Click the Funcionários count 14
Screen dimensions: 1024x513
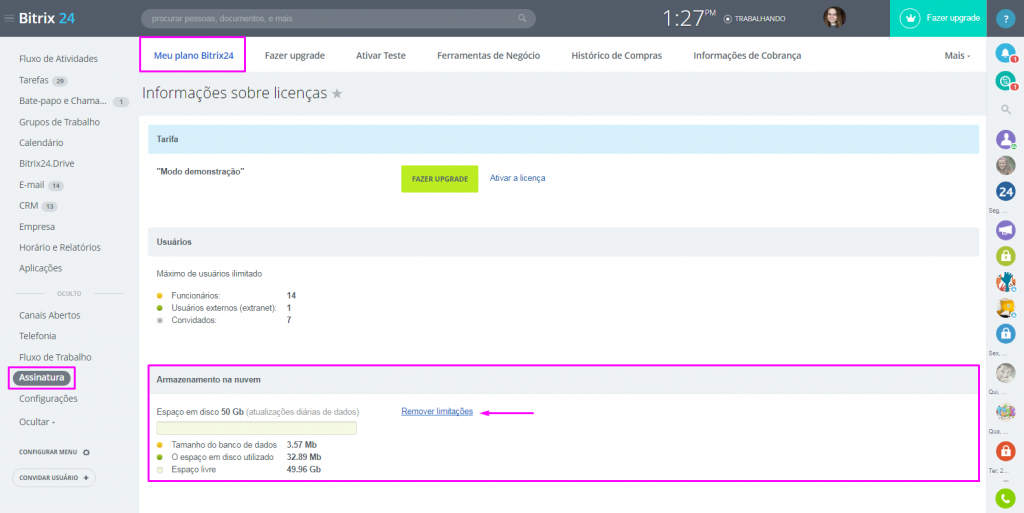291,296
